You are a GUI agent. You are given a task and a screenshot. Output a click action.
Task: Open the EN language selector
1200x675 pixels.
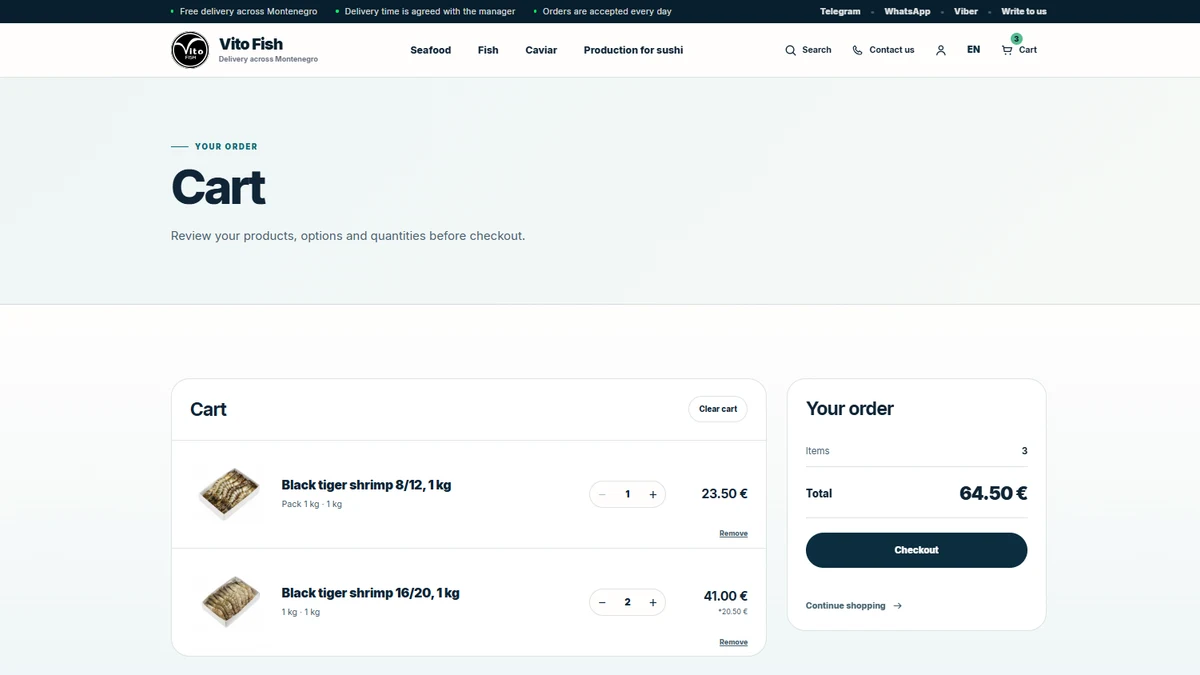click(x=973, y=50)
